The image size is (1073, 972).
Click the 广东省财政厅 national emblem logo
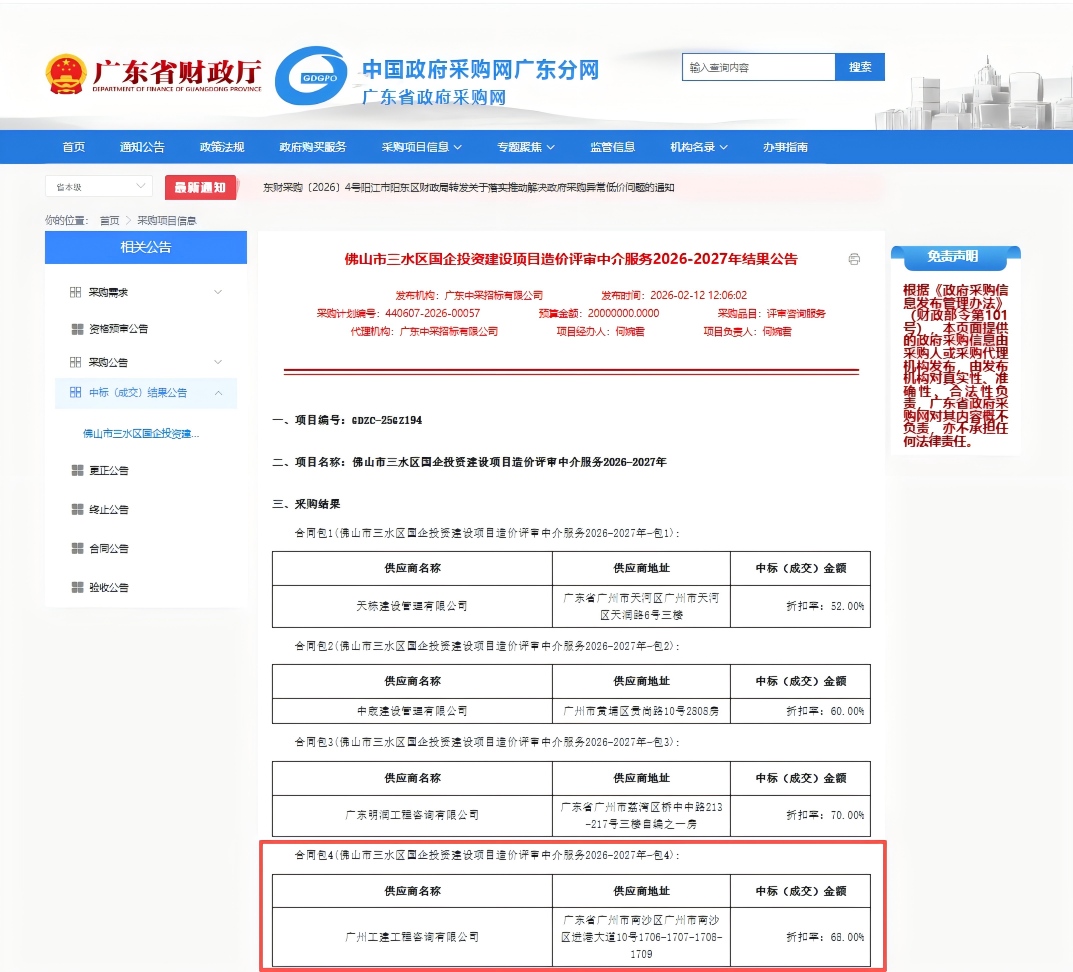click(x=66, y=75)
